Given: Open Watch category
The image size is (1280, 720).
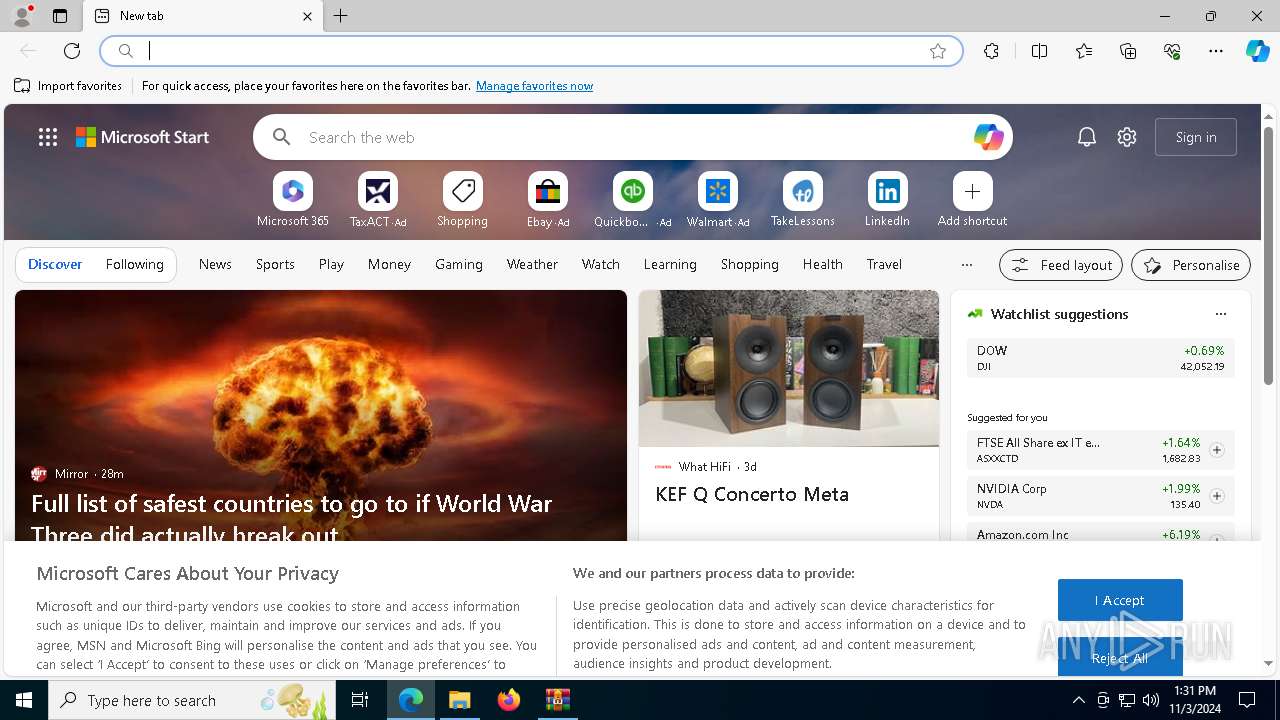Looking at the screenshot, I should coord(601,264).
